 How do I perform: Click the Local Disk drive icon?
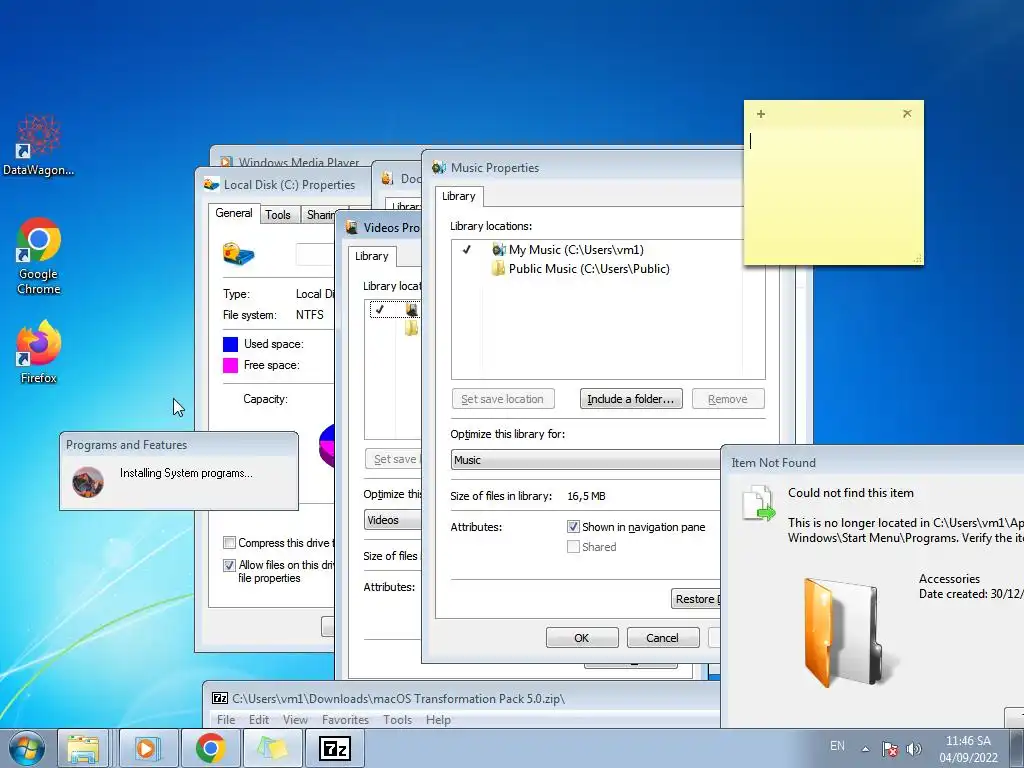coord(238,254)
